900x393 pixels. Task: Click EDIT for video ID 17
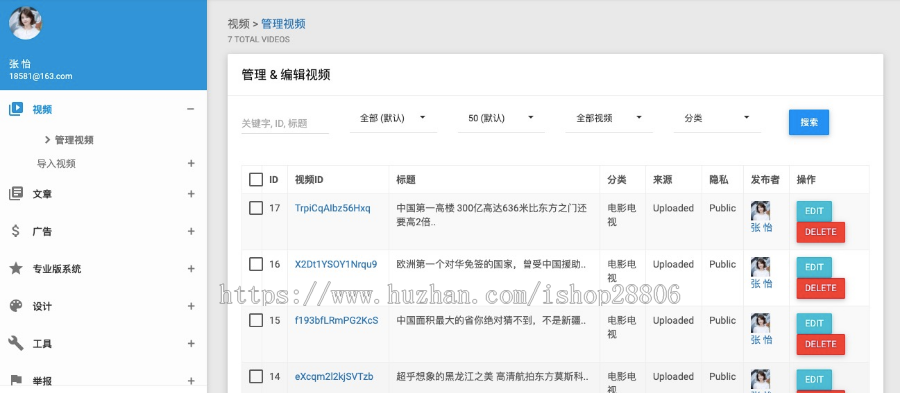(x=814, y=211)
